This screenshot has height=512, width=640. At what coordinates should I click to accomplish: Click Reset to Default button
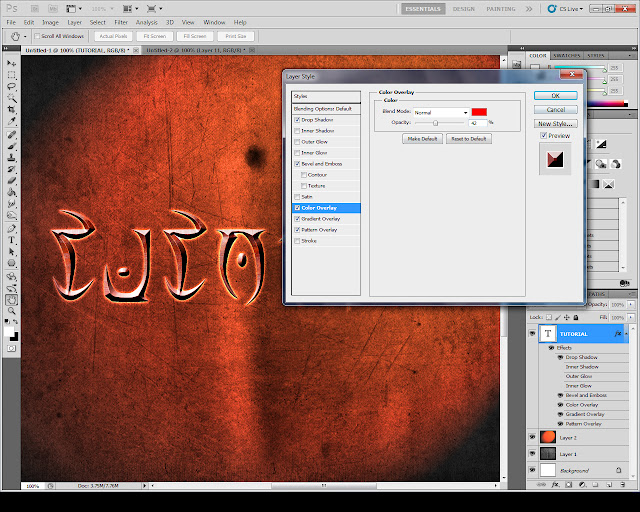tap(469, 139)
